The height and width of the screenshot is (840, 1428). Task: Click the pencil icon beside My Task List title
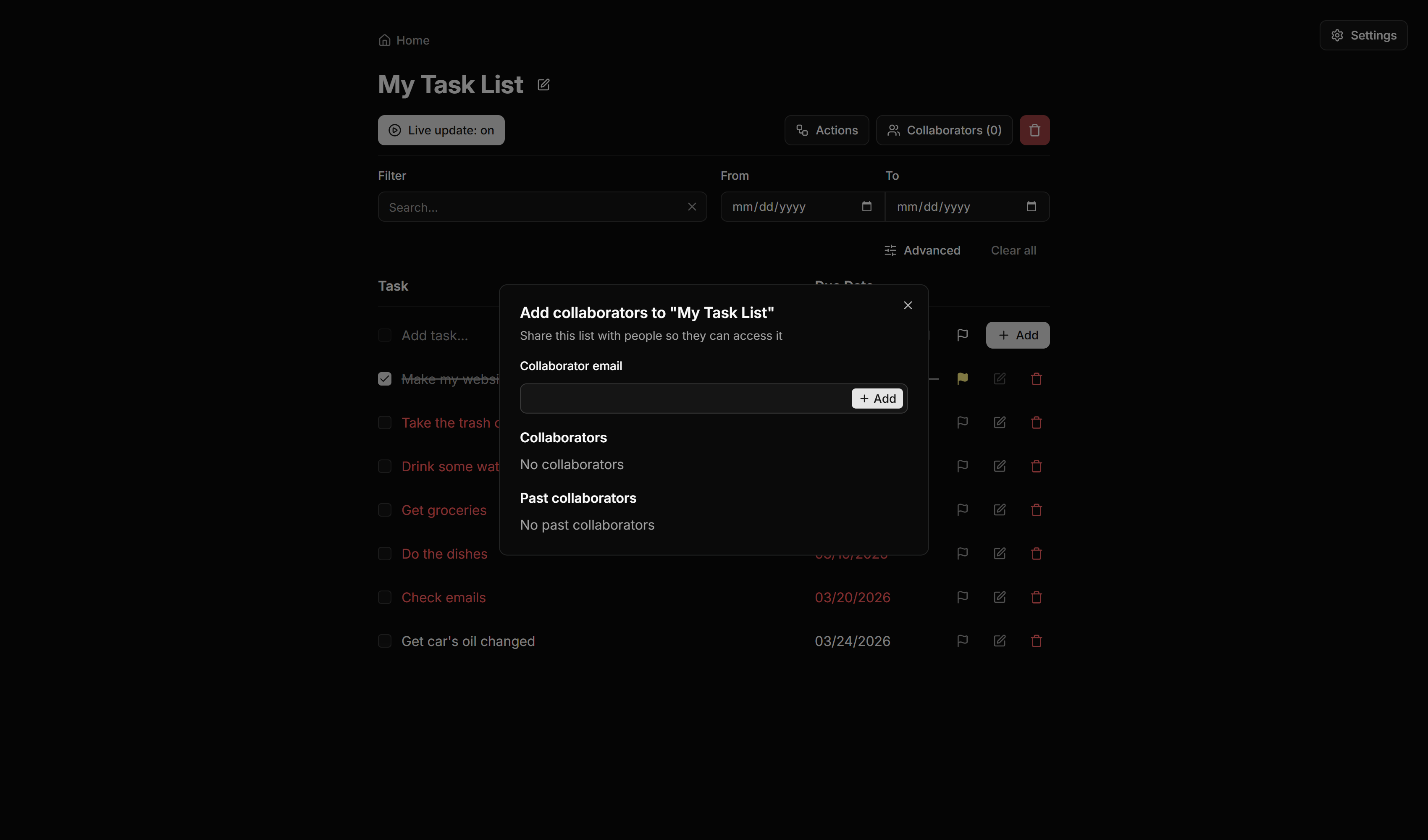tap(543, 84)
